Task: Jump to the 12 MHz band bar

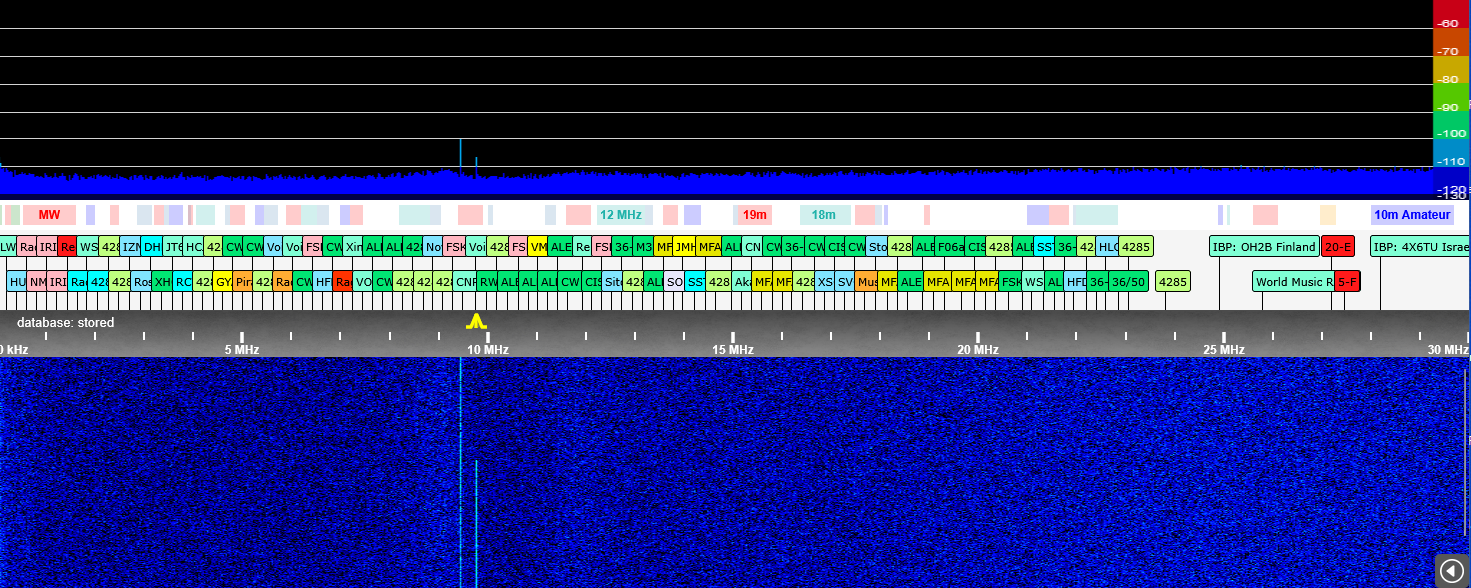Action: pyautogui.click(x=622, y=215)
